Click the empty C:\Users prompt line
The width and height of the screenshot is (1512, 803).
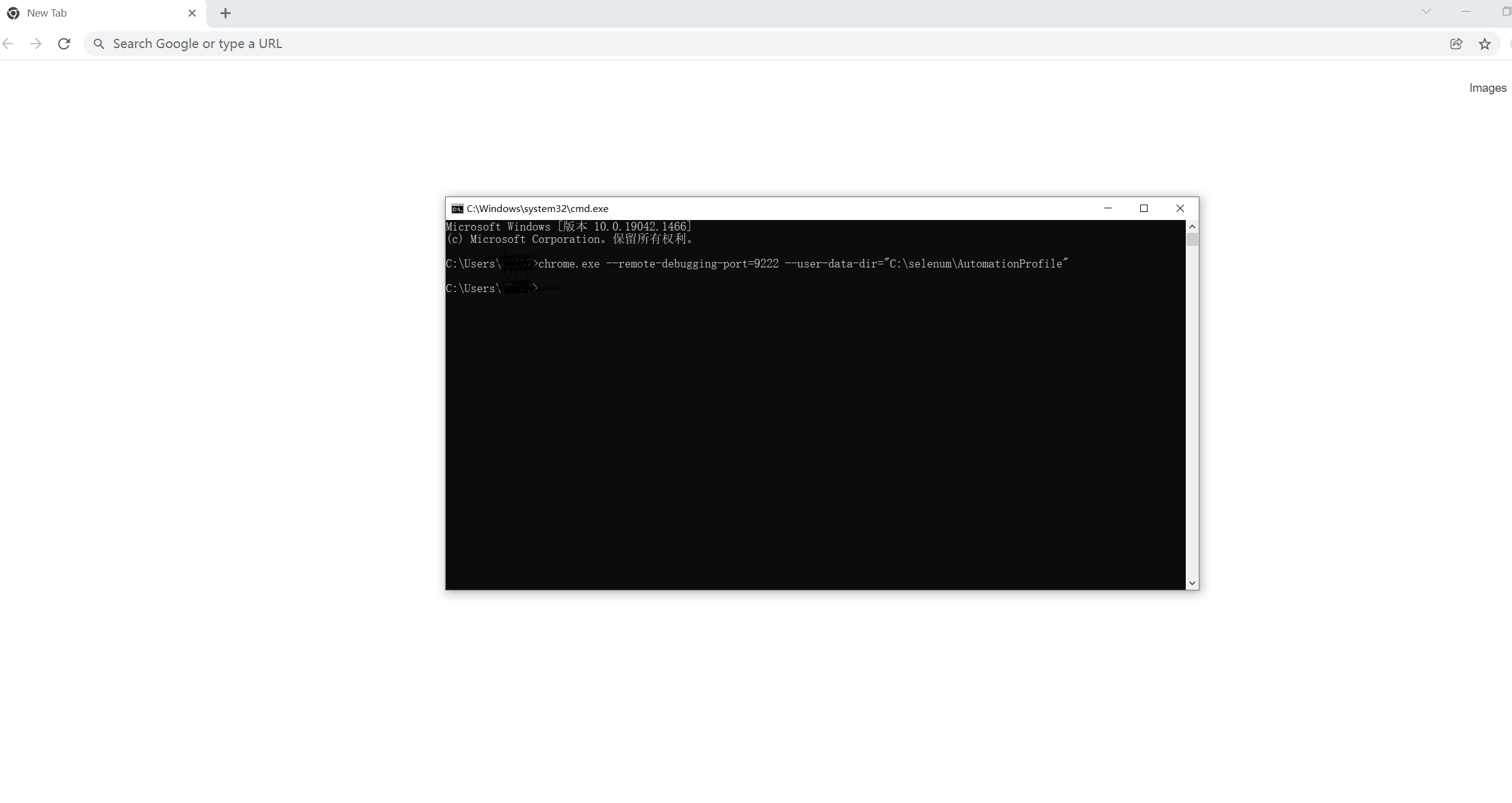492,288
